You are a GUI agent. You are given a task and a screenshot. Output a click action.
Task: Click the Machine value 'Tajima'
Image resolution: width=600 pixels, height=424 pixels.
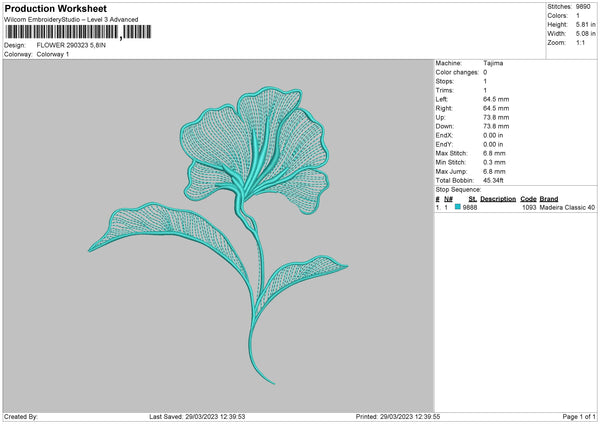coord(493,63)
